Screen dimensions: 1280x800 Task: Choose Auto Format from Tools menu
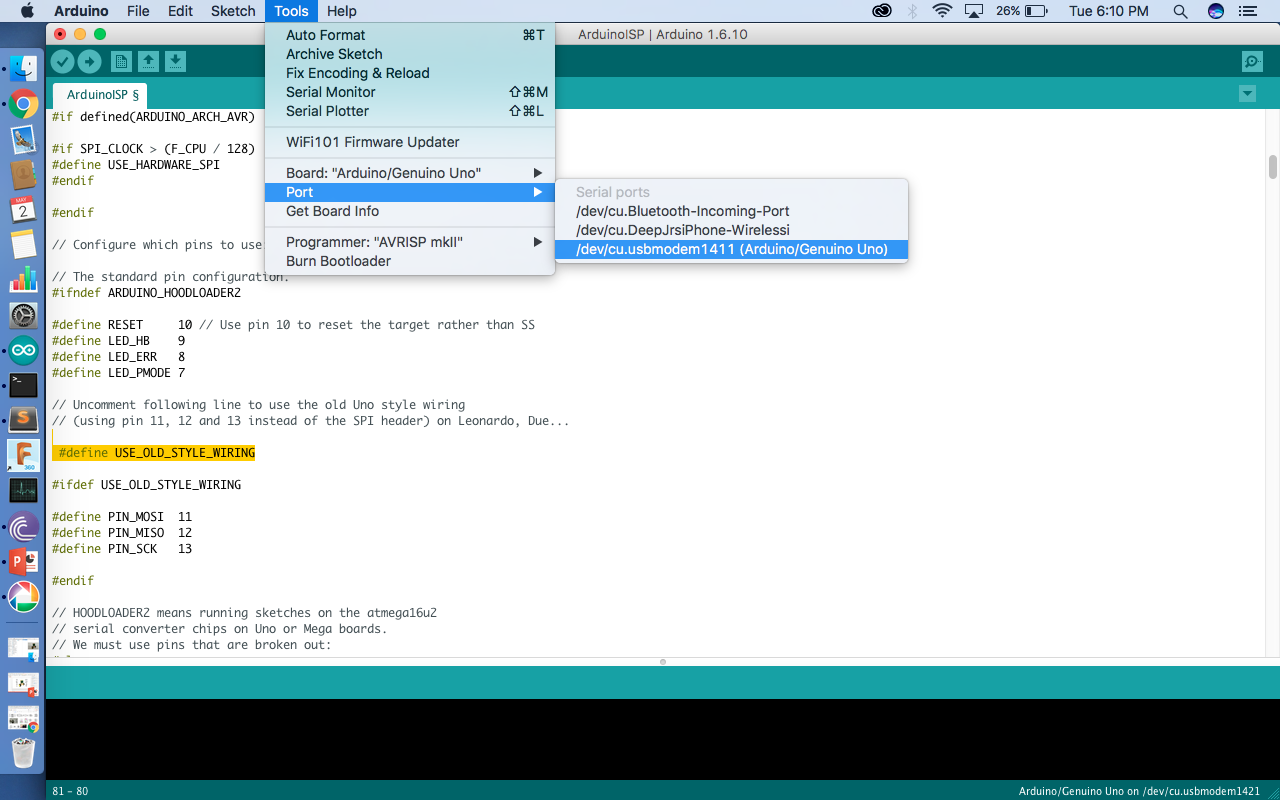tap(410, 35)
